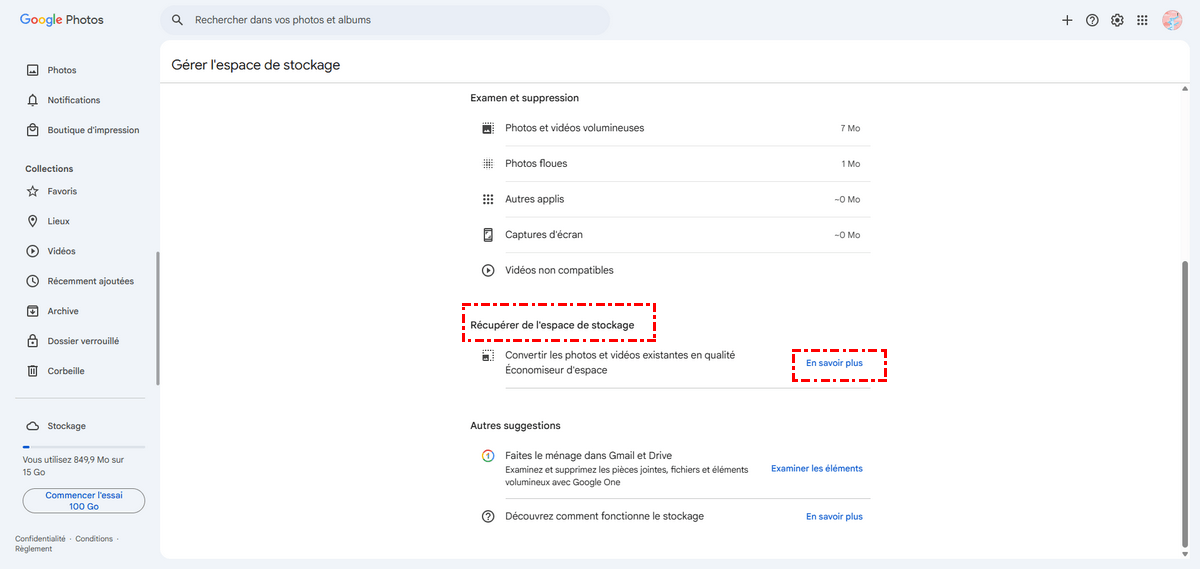The width and height of the screenshot is (1200, 569).
Task: Click the Examiner les éléments link
Action: pos(816,468)
